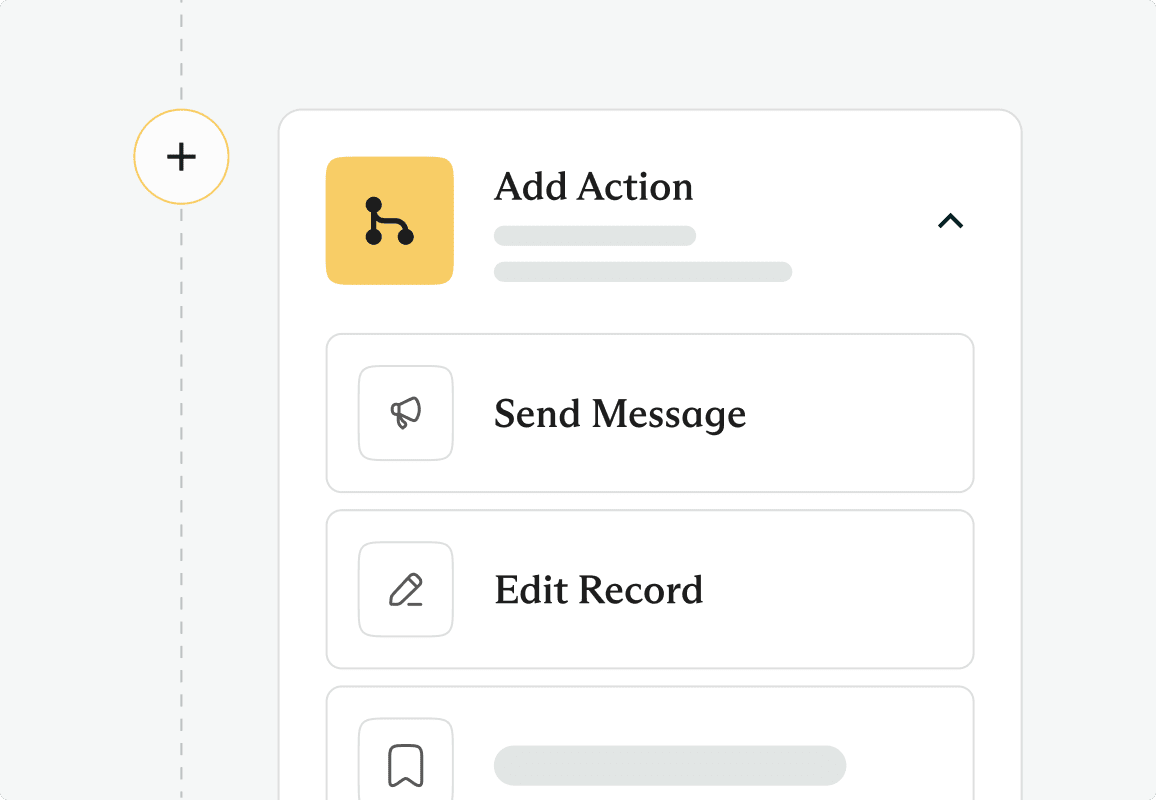The width and height of the screenshot is (1156, 800).
Task: Click the megaphone icon
Action: (405, 413)
